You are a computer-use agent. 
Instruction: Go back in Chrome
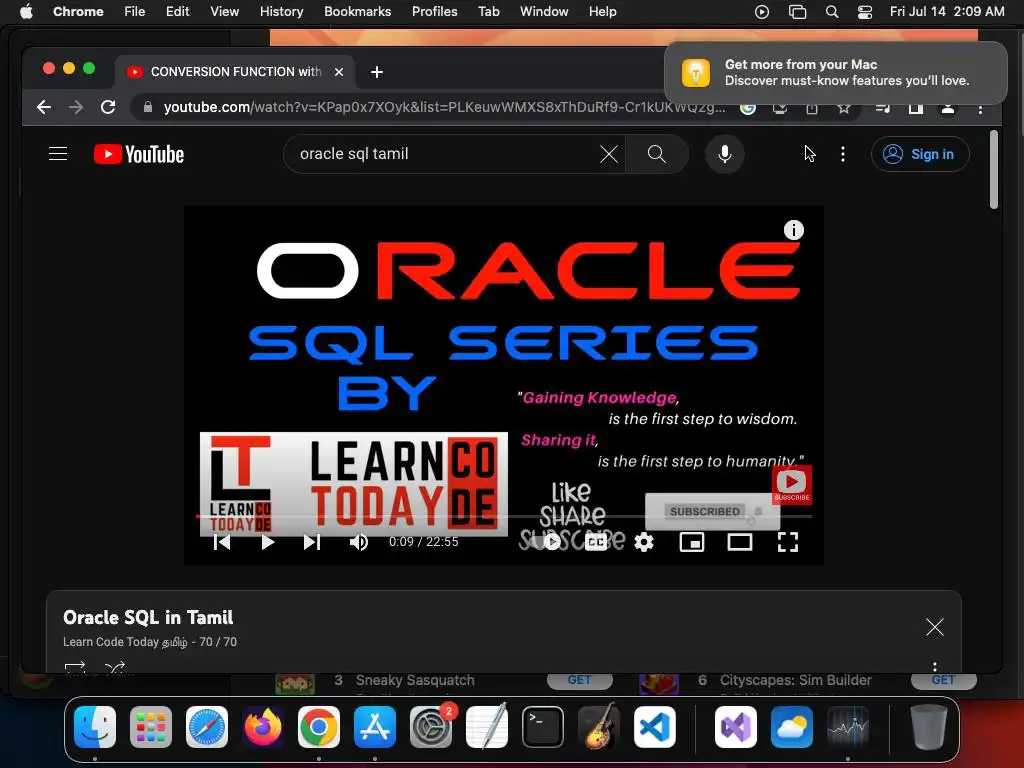tap(44, 107)
